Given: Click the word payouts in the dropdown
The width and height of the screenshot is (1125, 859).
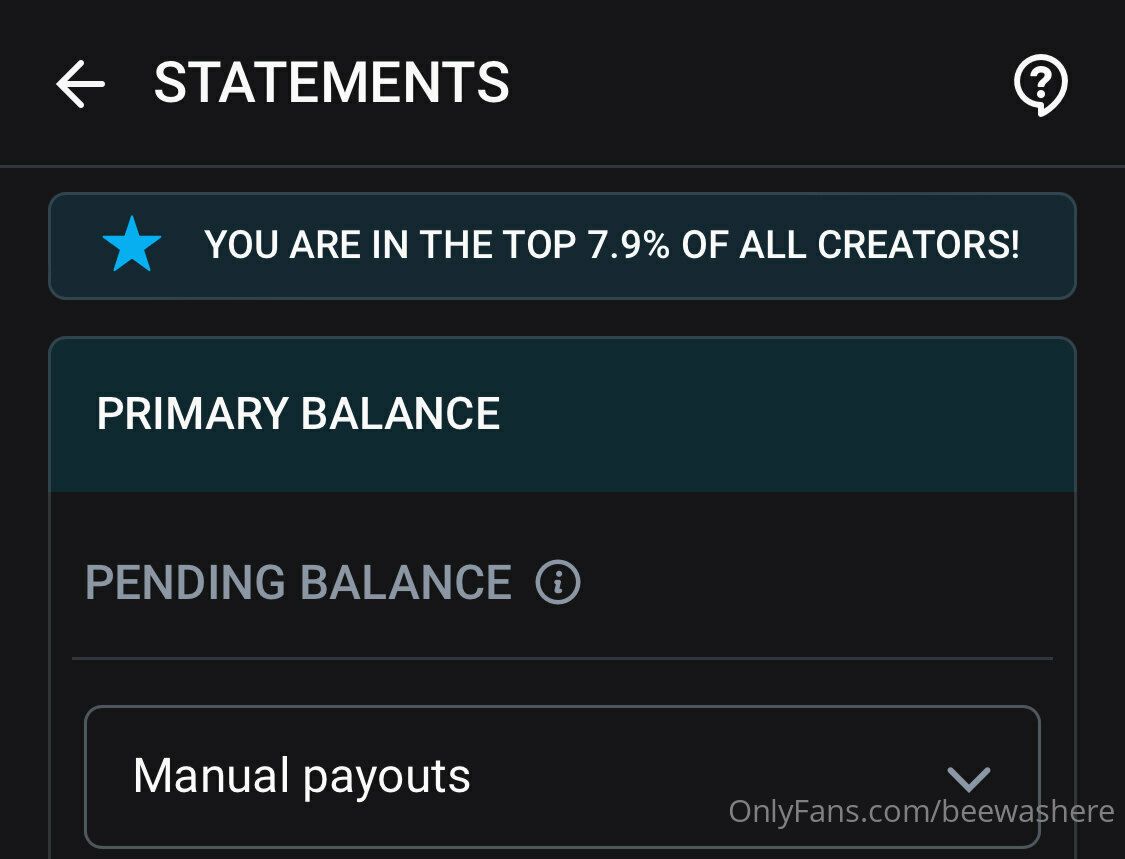Looking at the screenshot, I should (x=386, y=777).
